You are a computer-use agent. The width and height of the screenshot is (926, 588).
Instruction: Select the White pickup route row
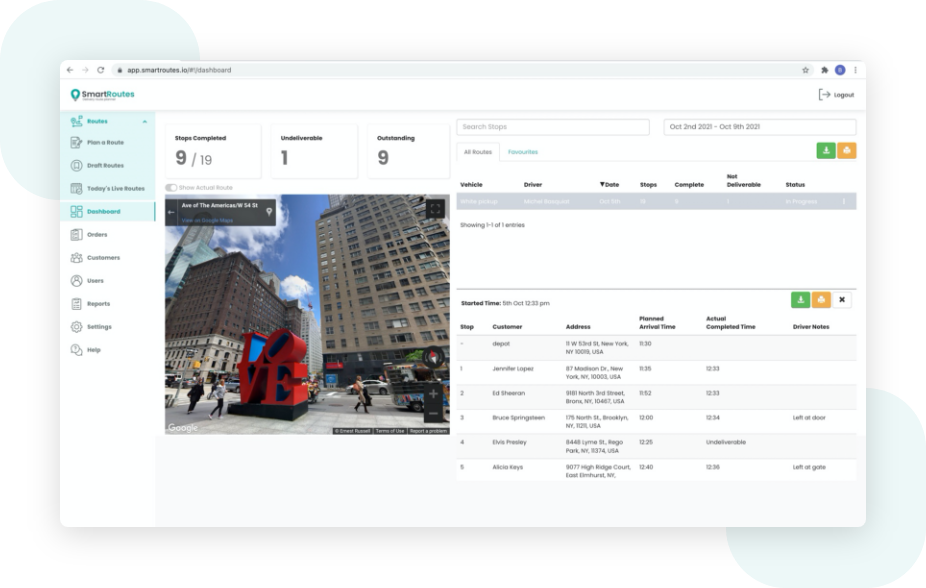click(656, 201)
